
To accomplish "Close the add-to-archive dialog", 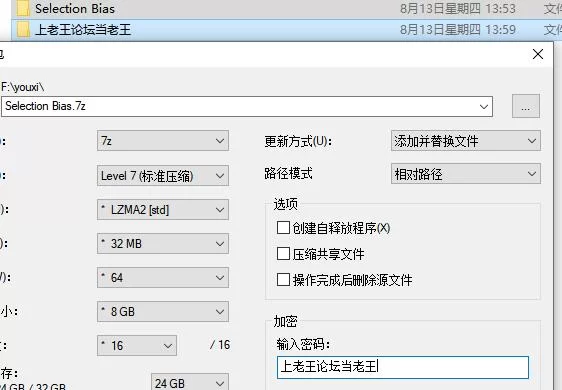I will [x=538, y=54].
